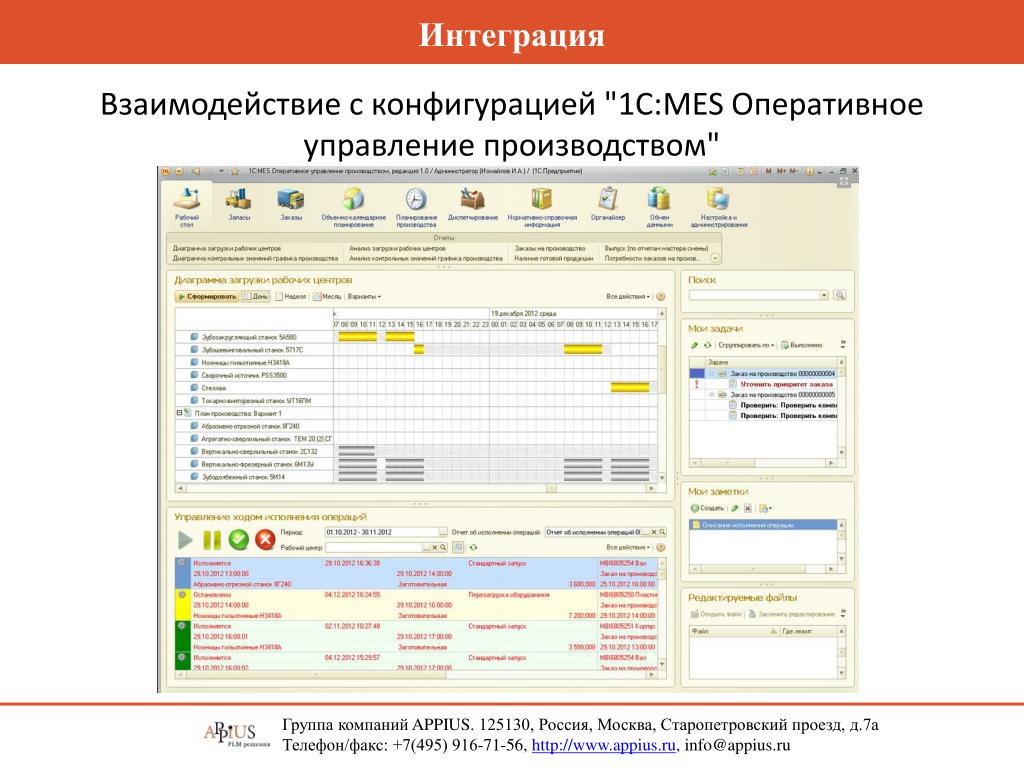Select Уточнить приоритет заказа task
Image resolution: width=1024 pixels, height=768 pixels.
click(x=787, y=385)
